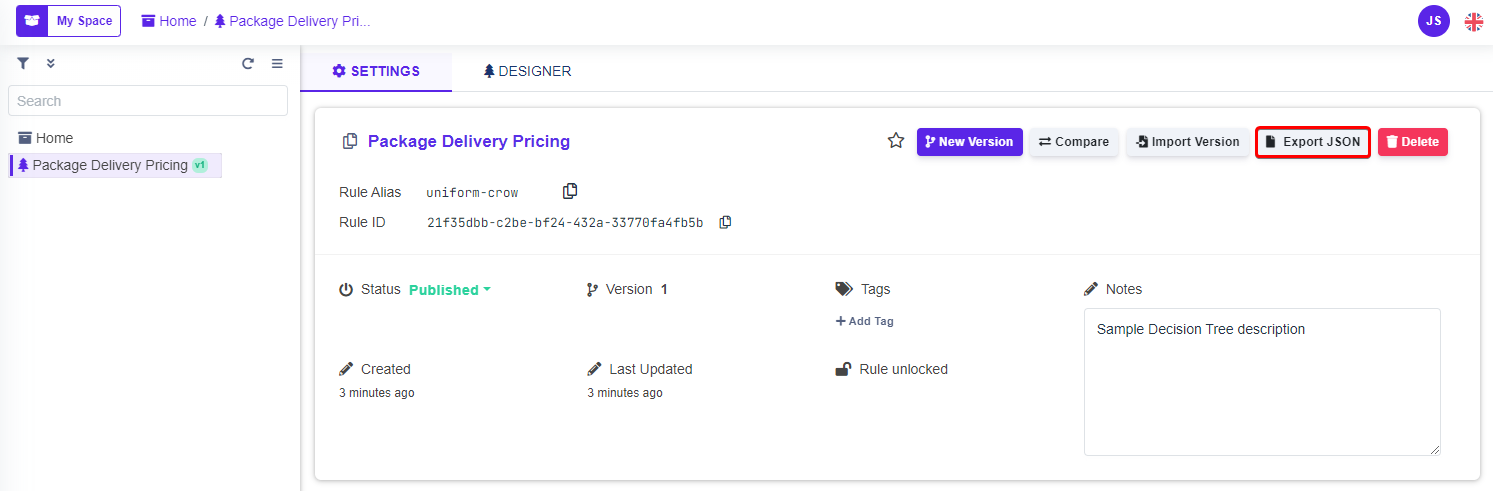Select Package Delivery Pricing in the tree
This screenshot has width=1493, height=491.
110,165
